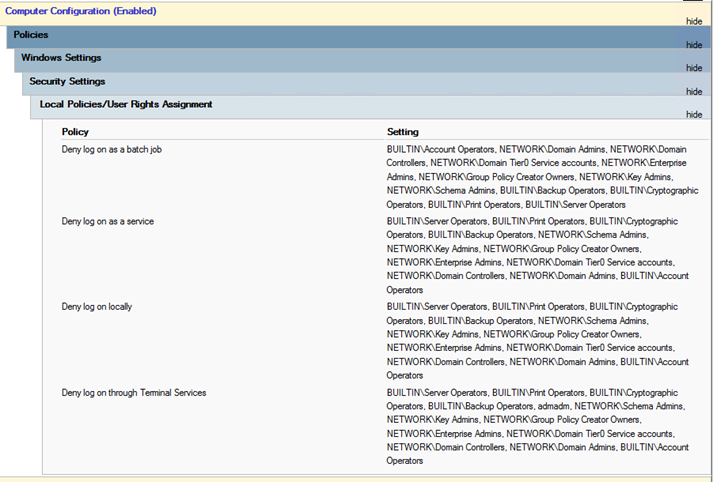Select the Deny log on as a batch job policy
Viewport: 717px width, 482px height.
(x=111, y=149)
